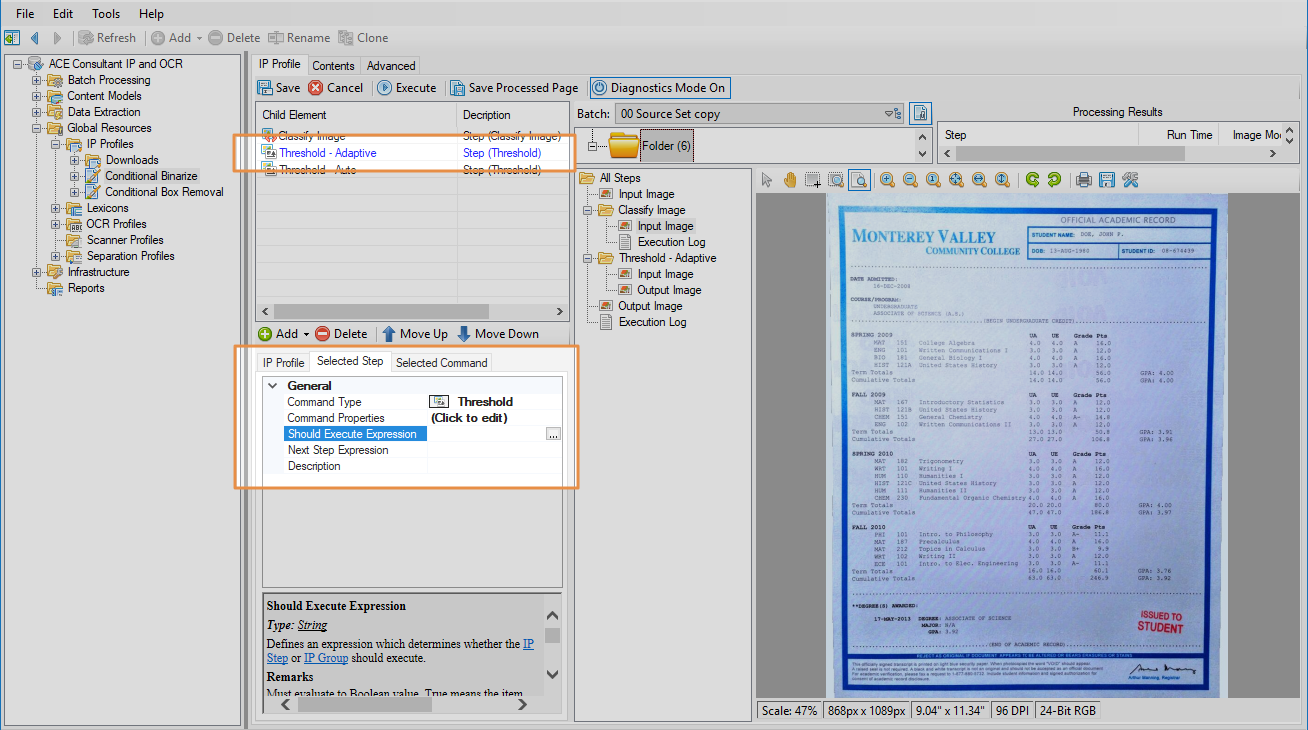
Task: Toggle Diagnostics Mode On button
Action: click(659, 88)
